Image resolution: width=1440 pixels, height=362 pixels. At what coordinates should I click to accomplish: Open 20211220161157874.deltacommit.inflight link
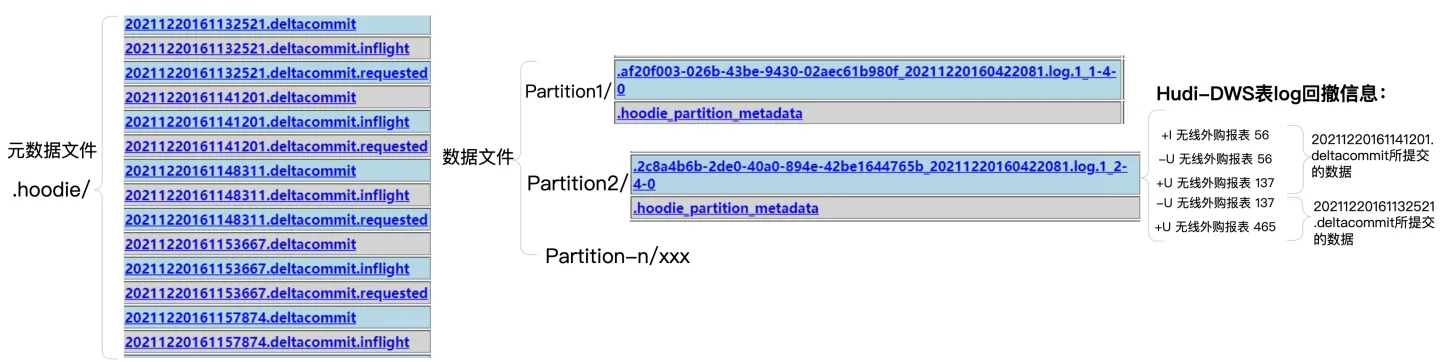click(x=267, y=342)
